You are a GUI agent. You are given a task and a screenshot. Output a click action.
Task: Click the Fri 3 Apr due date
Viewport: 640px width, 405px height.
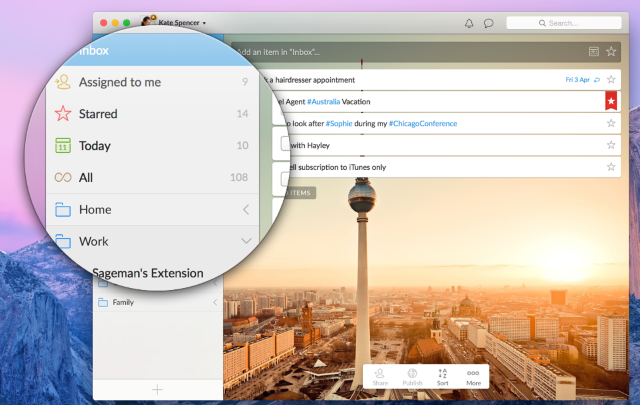(578, 80)
